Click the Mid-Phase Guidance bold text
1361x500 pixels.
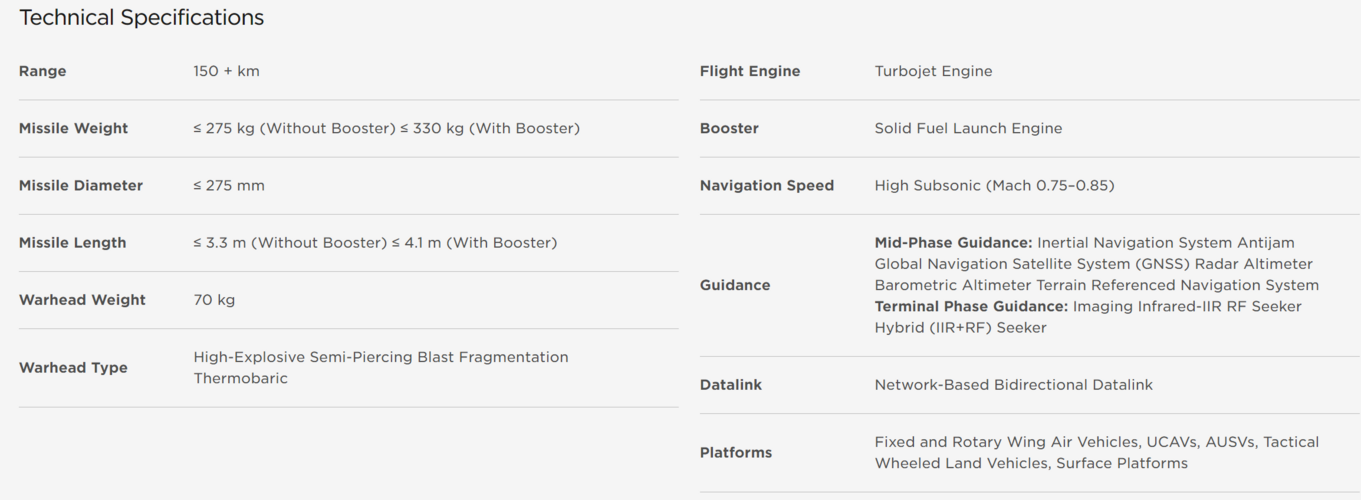click(x=953, y=242)
